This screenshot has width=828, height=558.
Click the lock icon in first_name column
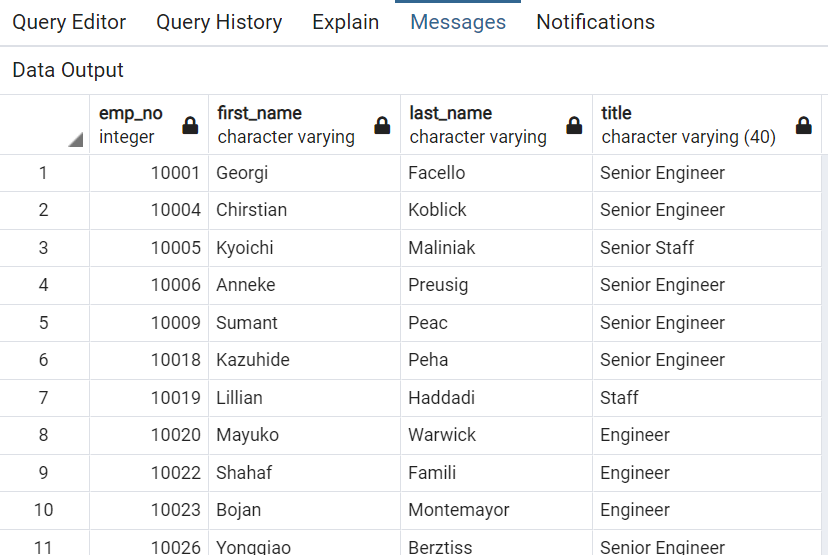coord(382,126)
